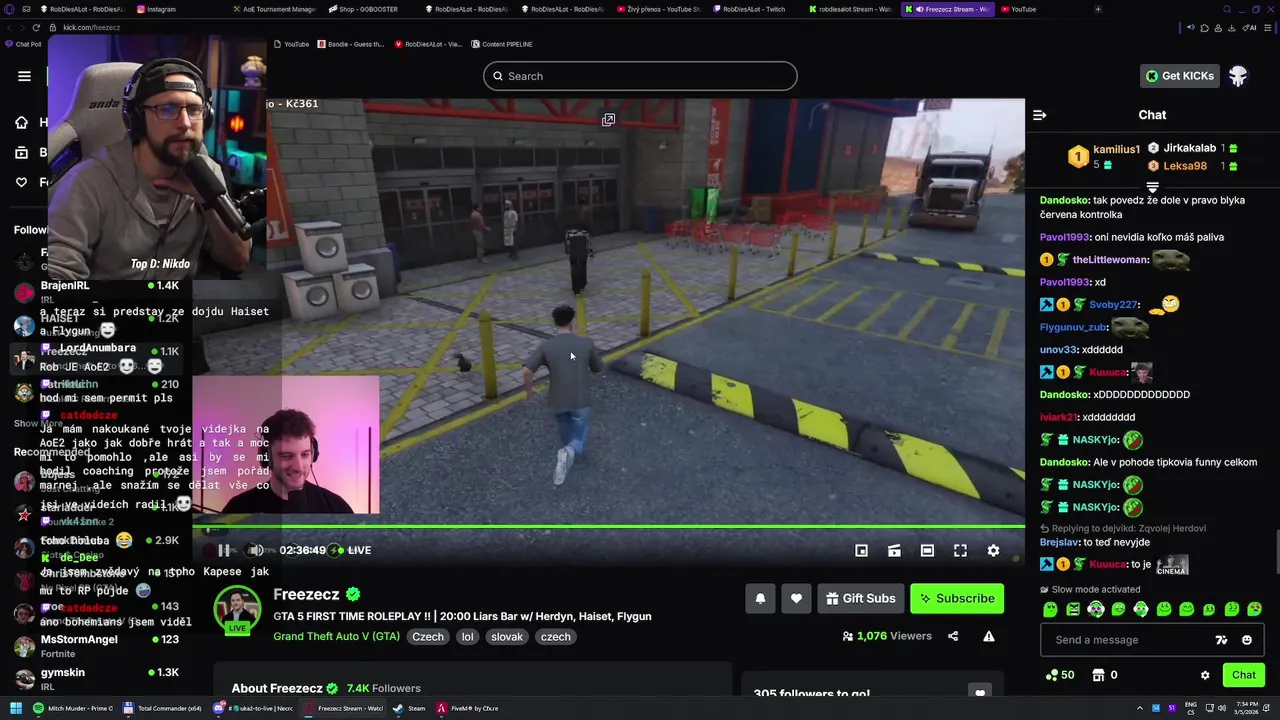Focus the Search input field

tap(640, 76)
